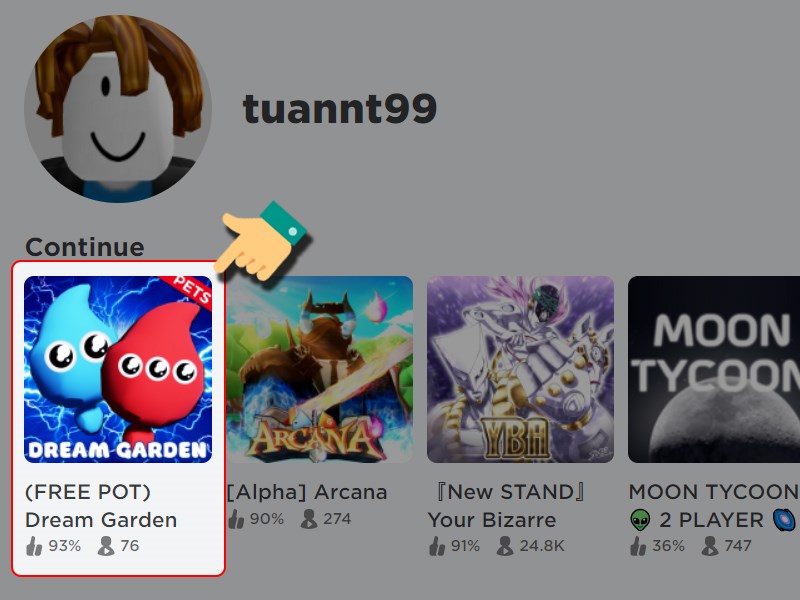The height and width of the screenshot is (600, 800).
Task: Click thumbs-up icon beside 91% rating
Action: pyautogui.click(x=437, y=546)
